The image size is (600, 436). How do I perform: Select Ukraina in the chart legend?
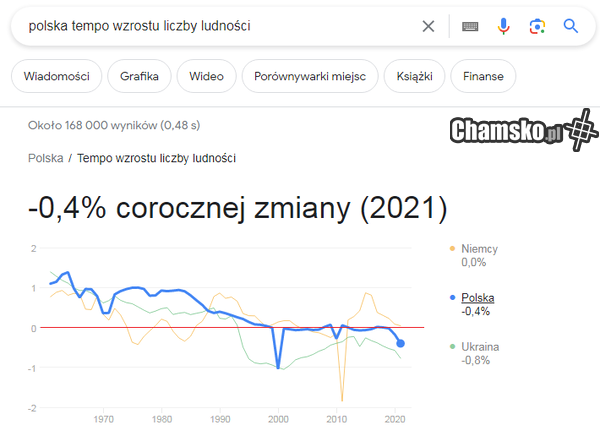tap(480, 346)
